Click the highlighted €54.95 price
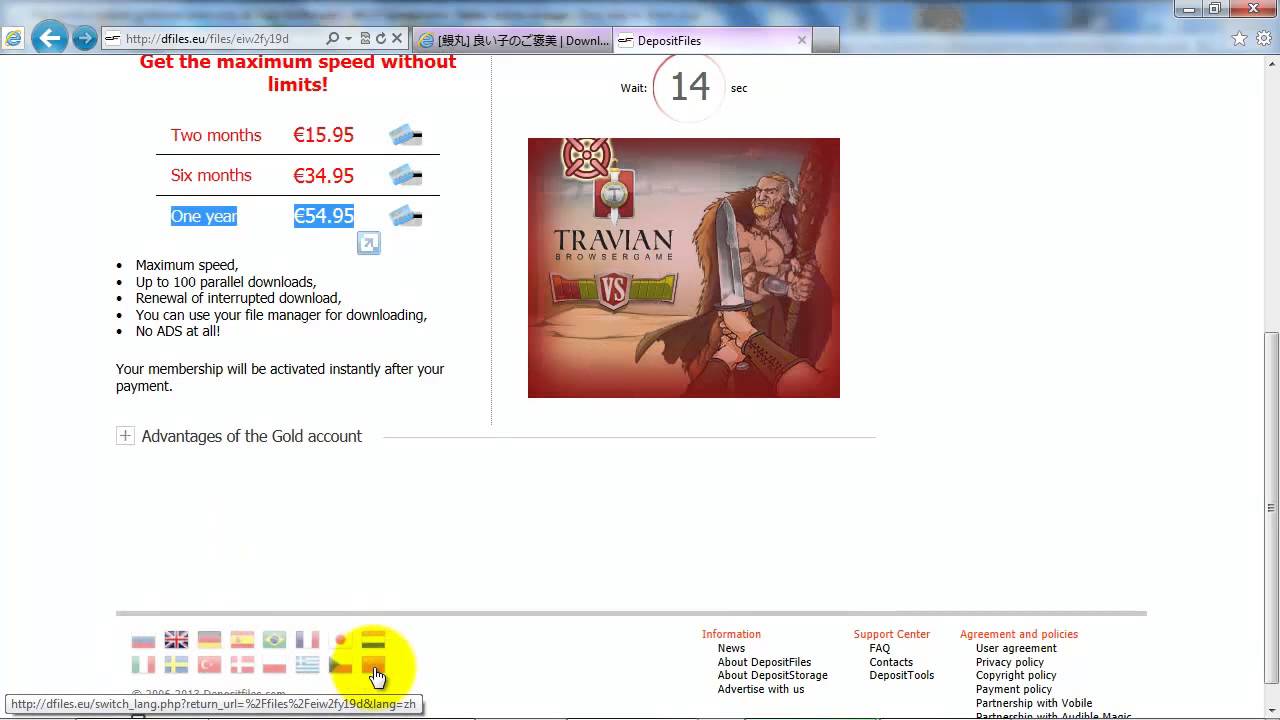The image size is (1280, 720). (x=323, y=216)
